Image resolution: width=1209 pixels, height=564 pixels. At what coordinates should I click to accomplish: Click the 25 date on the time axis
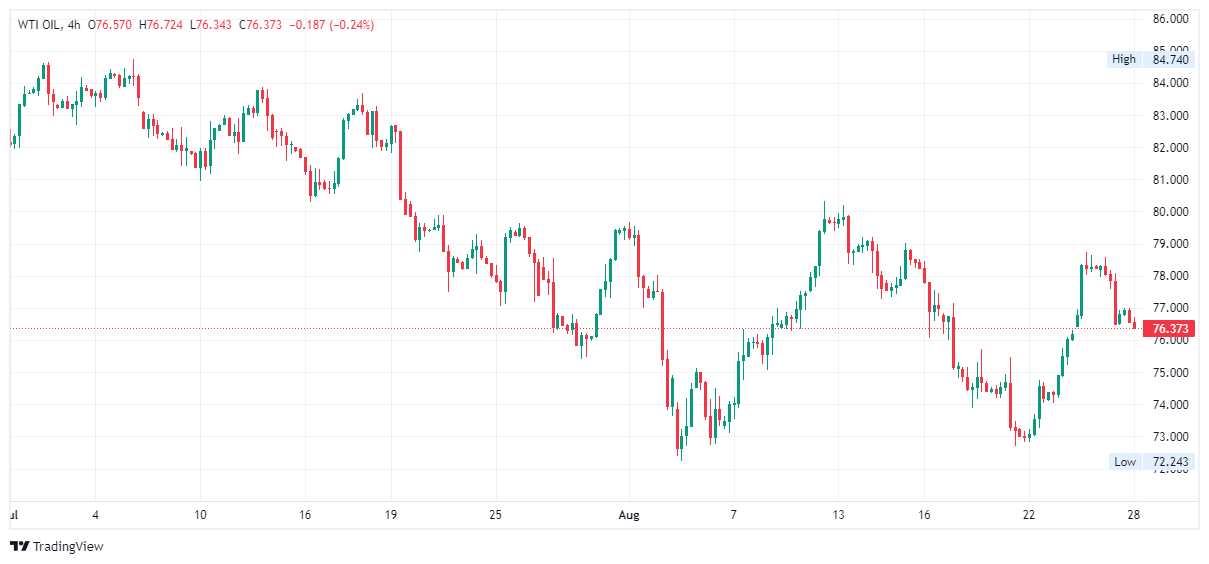click(495, 515)
